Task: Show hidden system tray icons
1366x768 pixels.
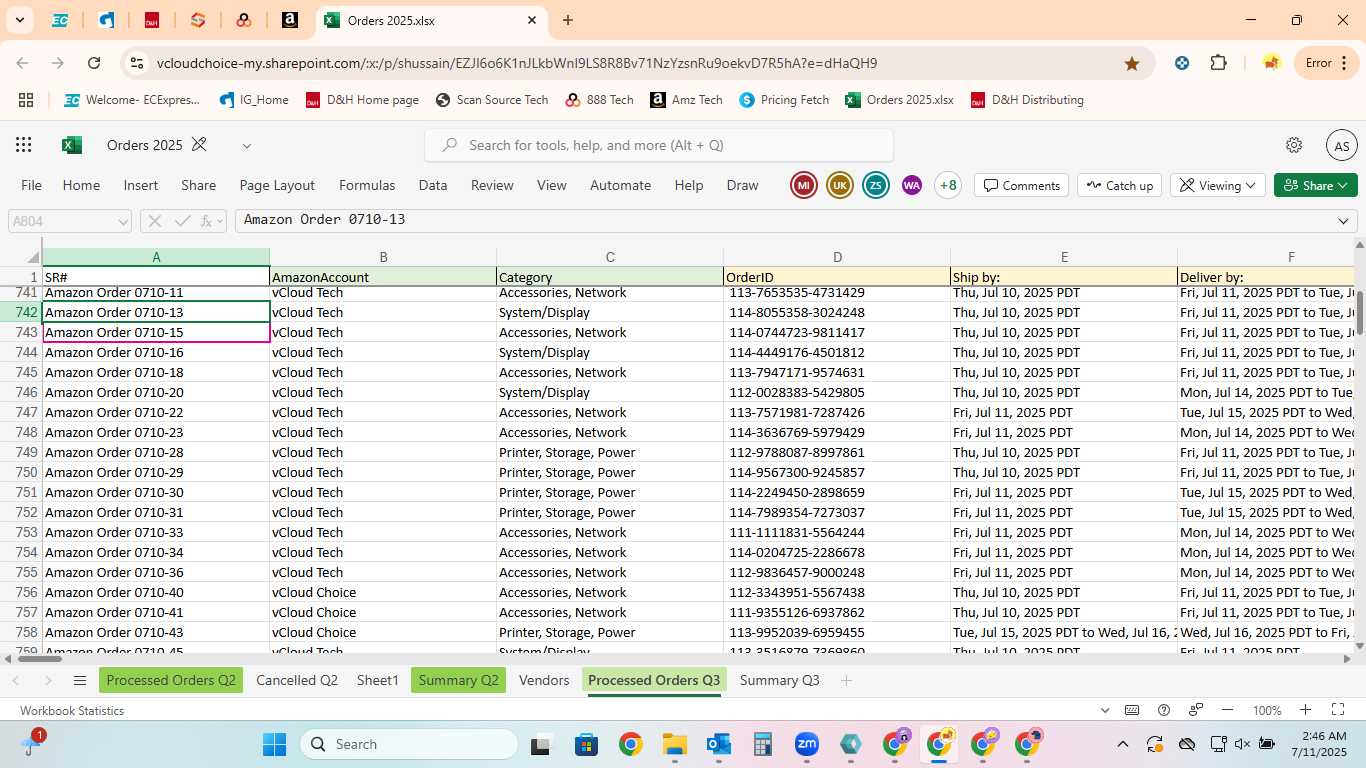Action: (x=1122, y=744)
